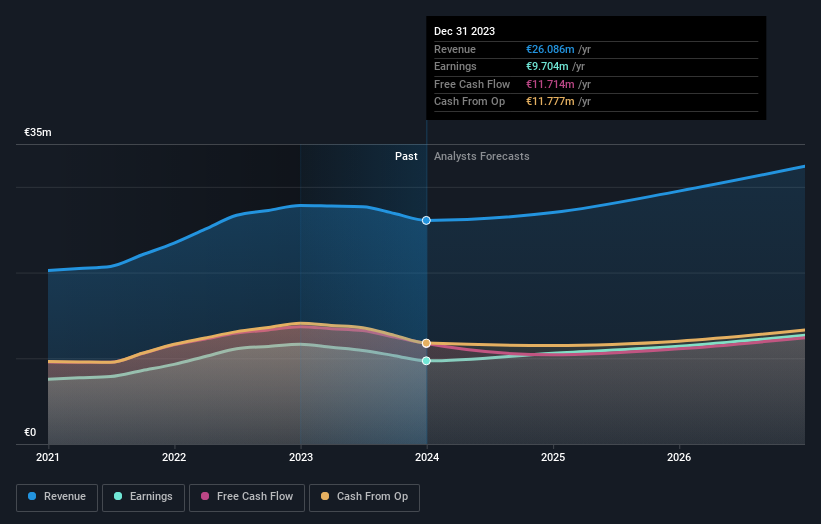This screenshot has height=524, width=821.
Task: Click the Cash From Op tooltip label
Action: pos(469,102)
